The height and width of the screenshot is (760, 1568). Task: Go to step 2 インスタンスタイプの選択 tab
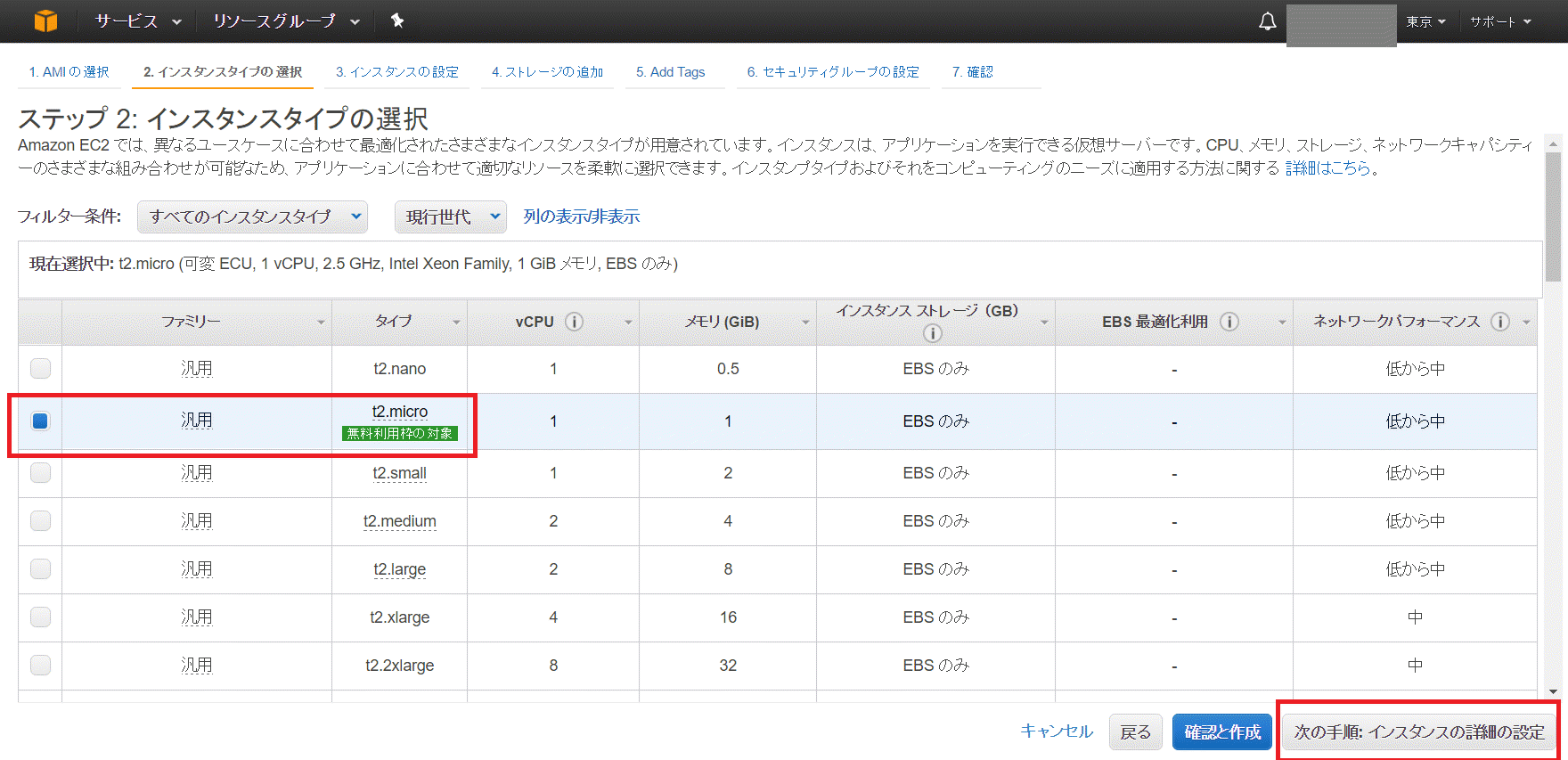223,71
